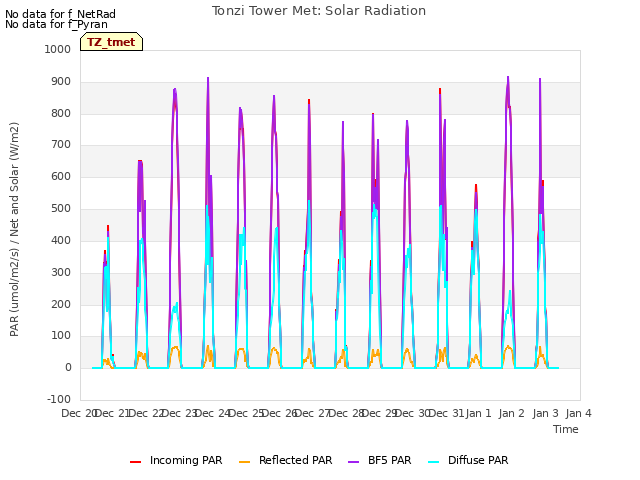Click the Incoming PAR red legend swatch
Viewport: 640px width, 480px height.
(x=136, y=462)
